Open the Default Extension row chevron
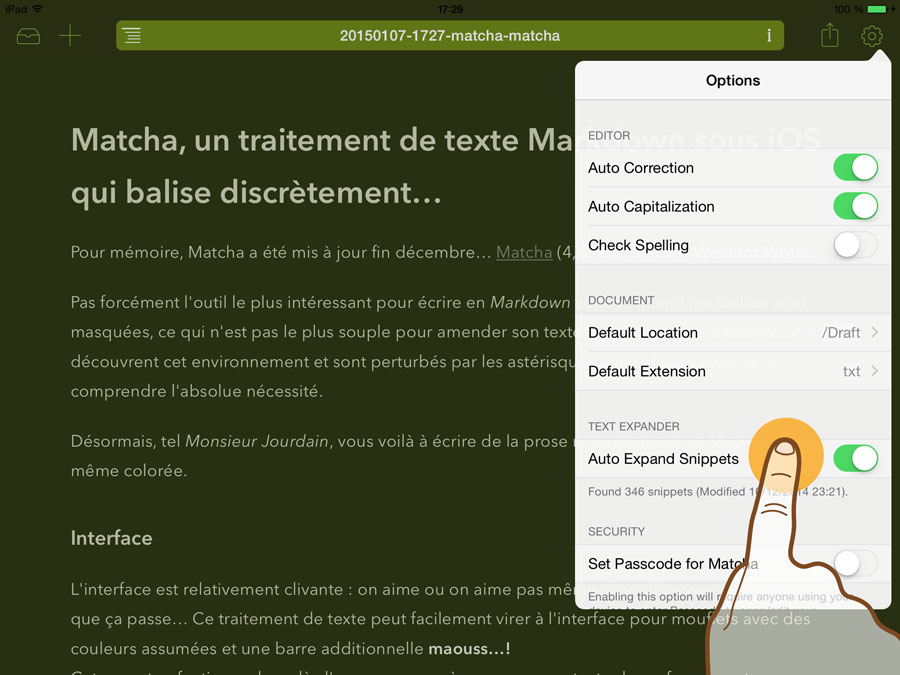900x675 pixels. [874, 371]
